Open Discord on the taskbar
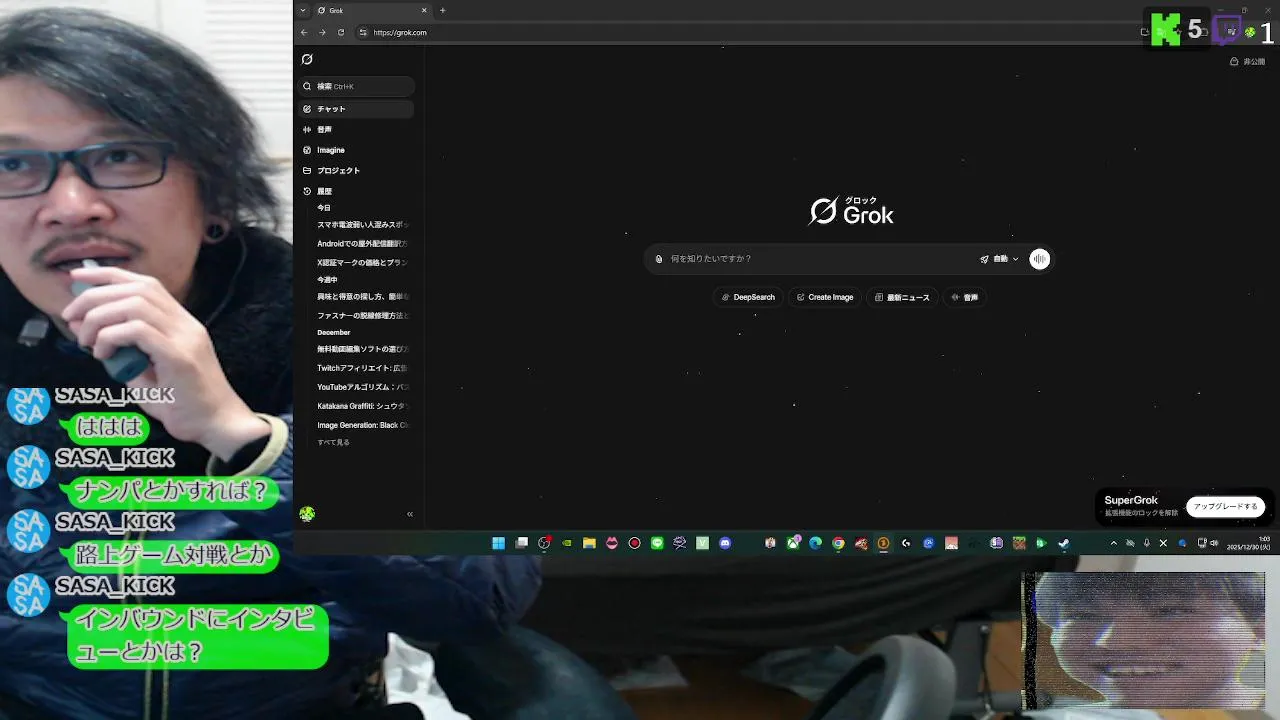Screen dimensions: 1280x720 (725, 543)
